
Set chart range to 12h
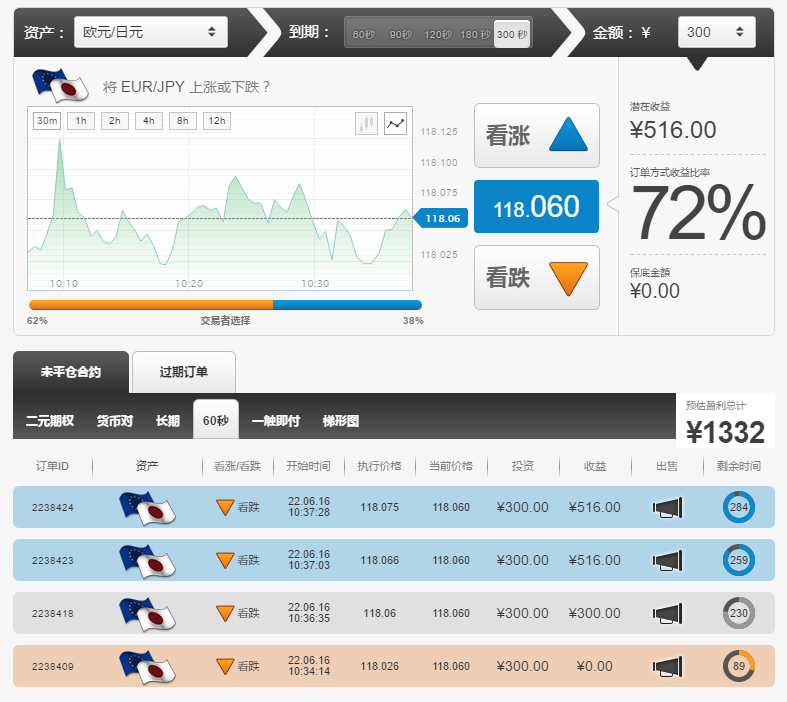[217, 121]
